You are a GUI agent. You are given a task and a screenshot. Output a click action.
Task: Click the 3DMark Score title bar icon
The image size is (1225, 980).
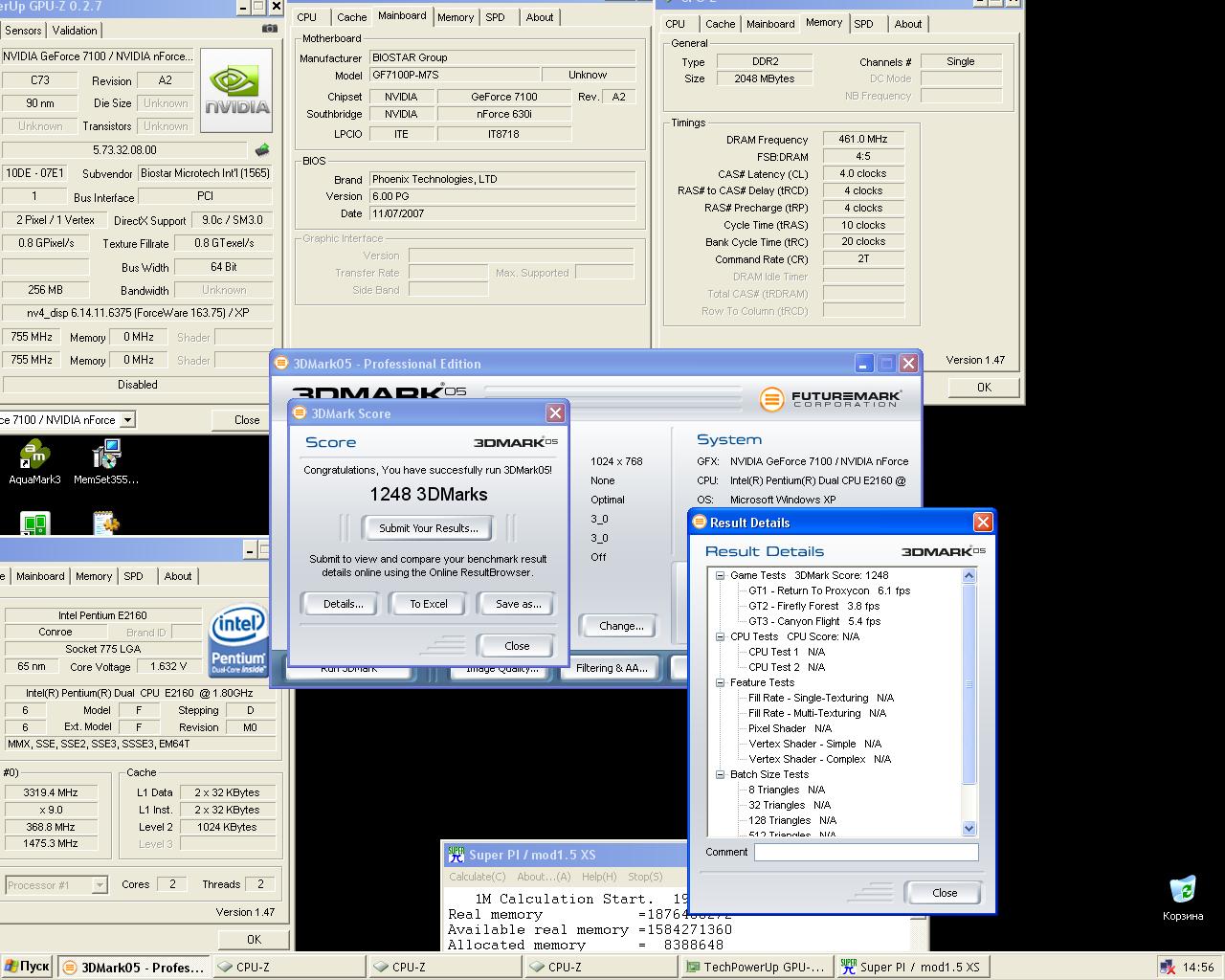coord(299,413)
